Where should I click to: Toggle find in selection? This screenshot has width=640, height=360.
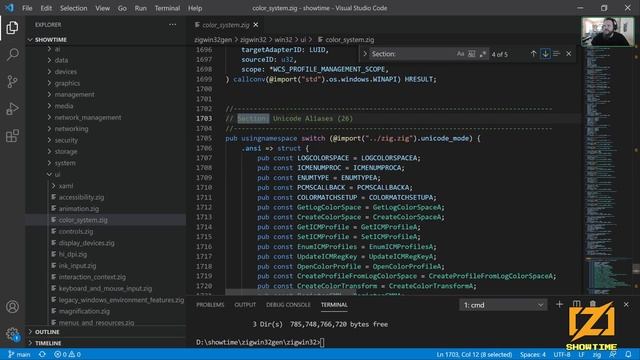pyautogui.click(x=556, y=54)
